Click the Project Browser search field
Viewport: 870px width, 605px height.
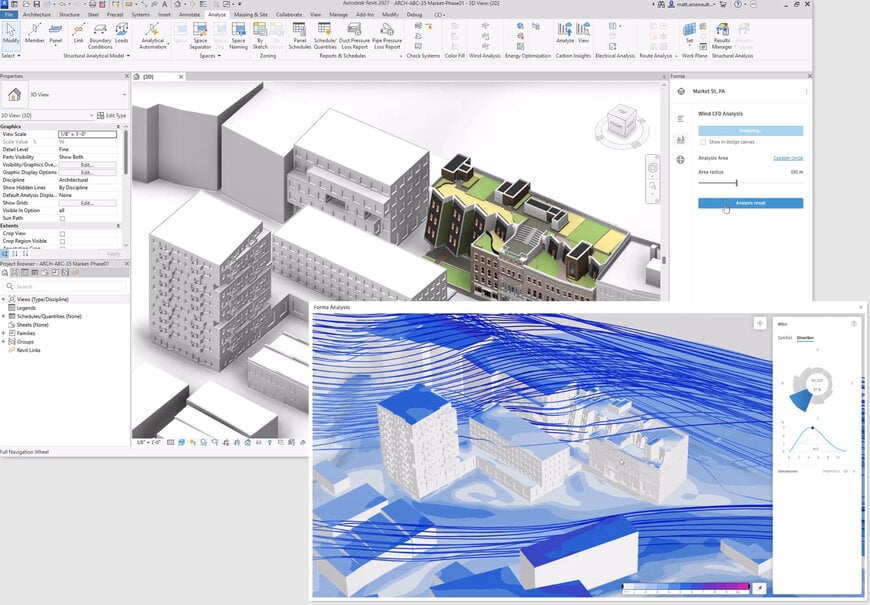[65, 286]
